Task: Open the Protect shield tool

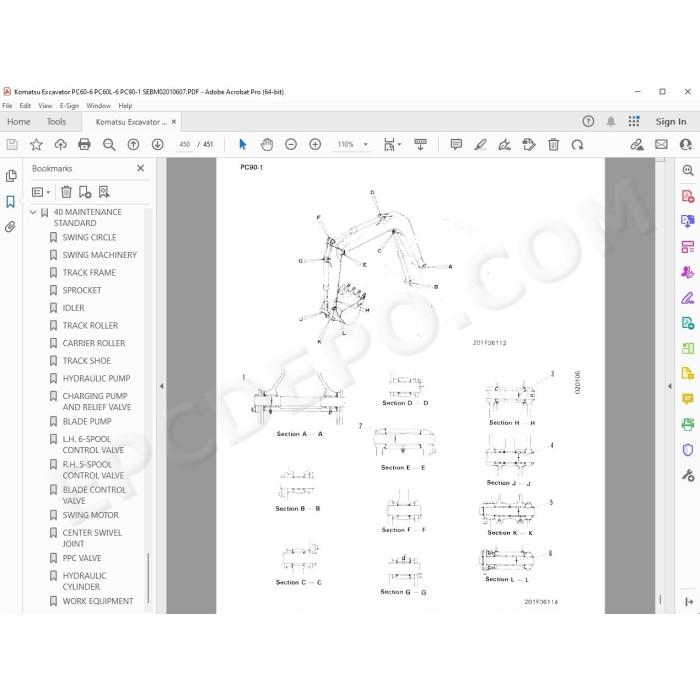Action: [x=688, y=450]
